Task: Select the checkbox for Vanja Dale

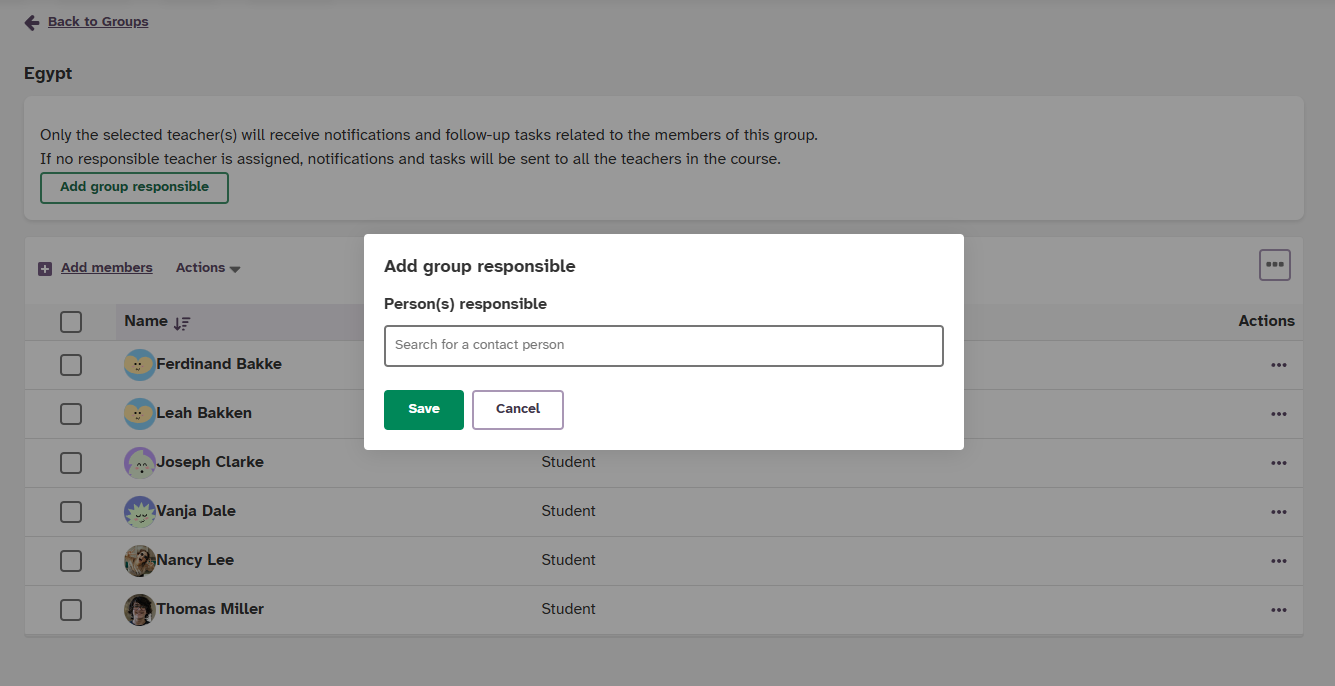Action: pos(71,511)
